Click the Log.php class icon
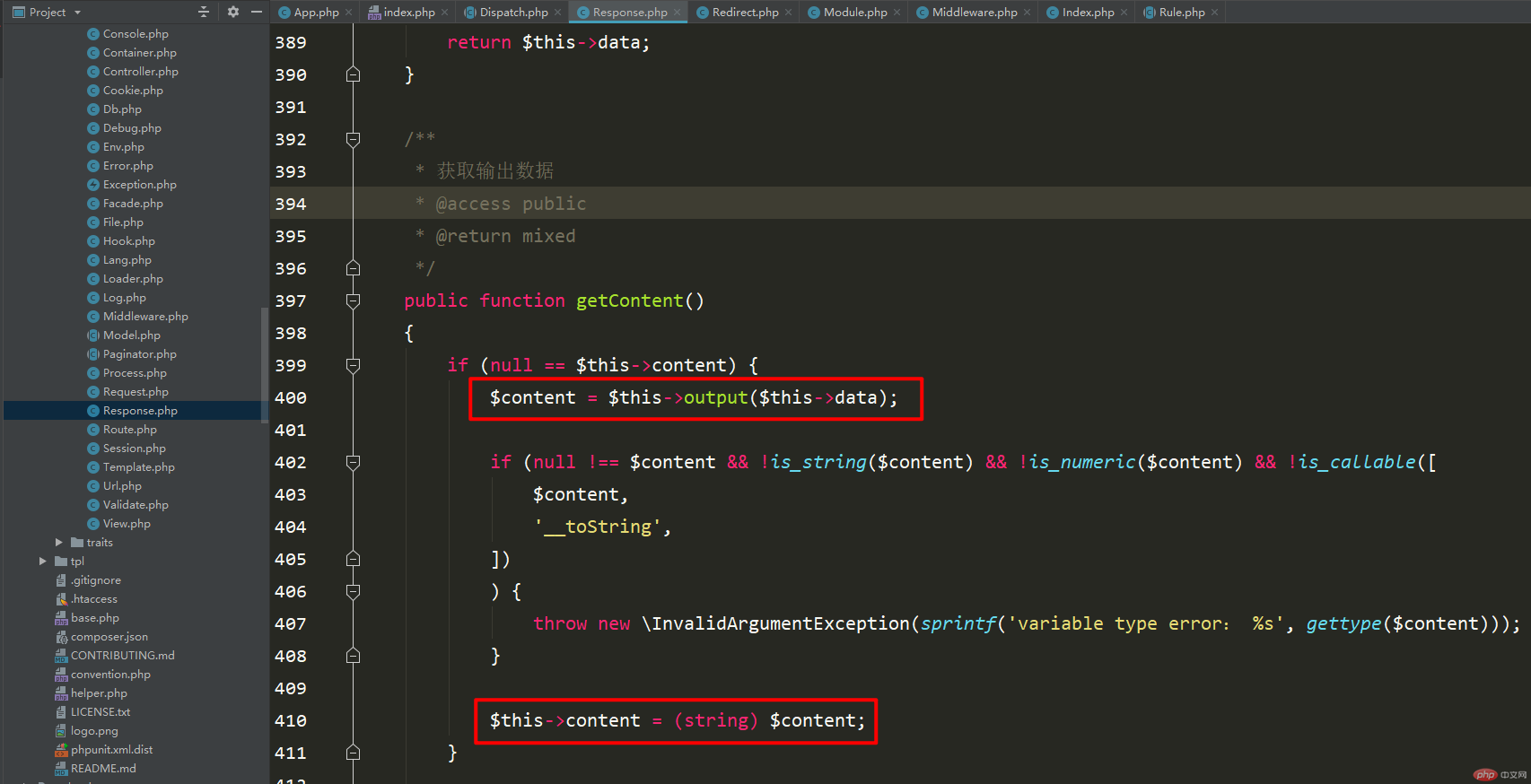Viewport: 1531px width, 784px height. (93, 298)
